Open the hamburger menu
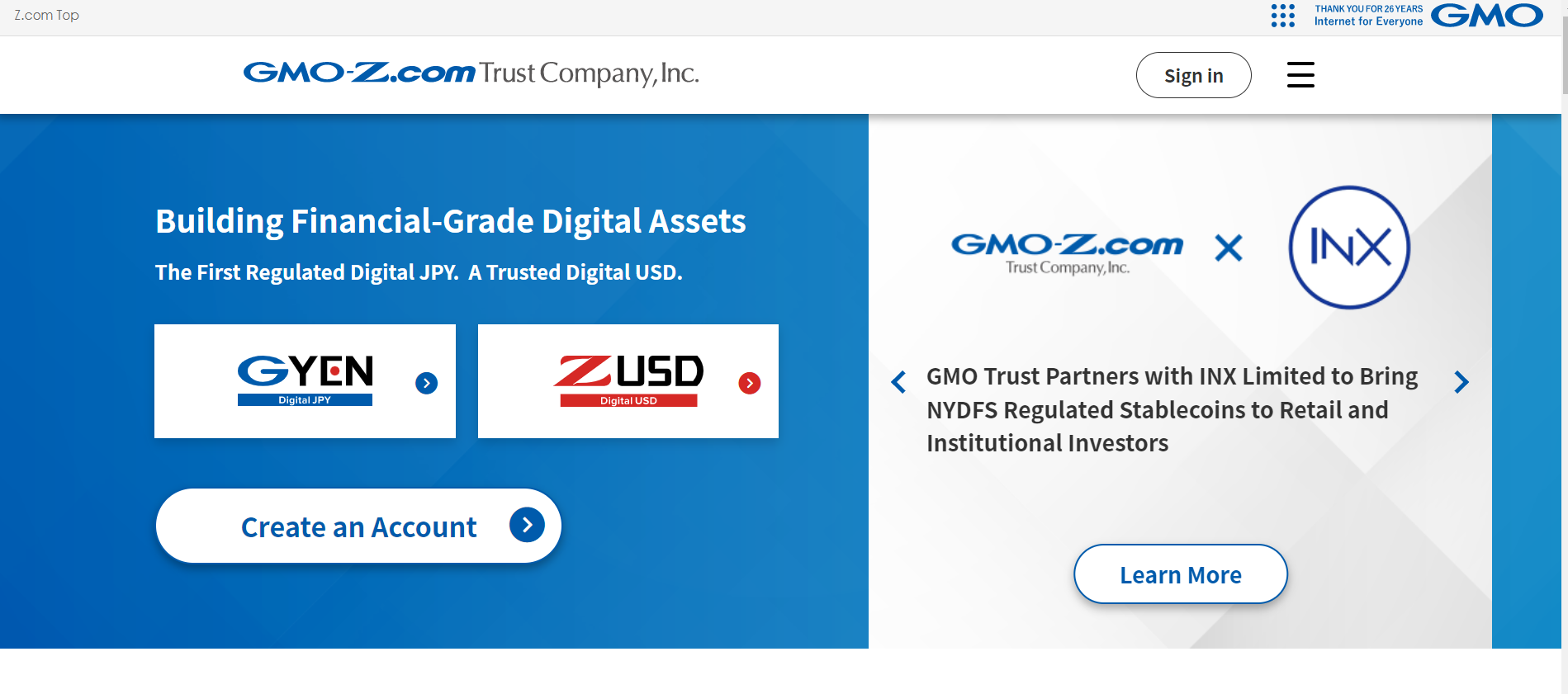Image resolution: width=1568 pixels, height=694 pixels. click(1300, 75)
